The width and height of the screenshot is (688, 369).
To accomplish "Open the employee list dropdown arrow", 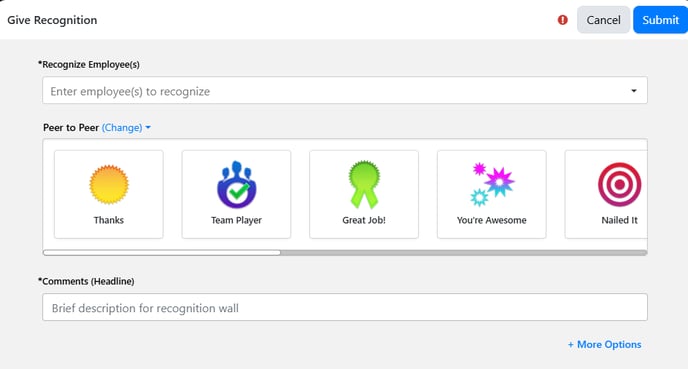I will [634, 91].
